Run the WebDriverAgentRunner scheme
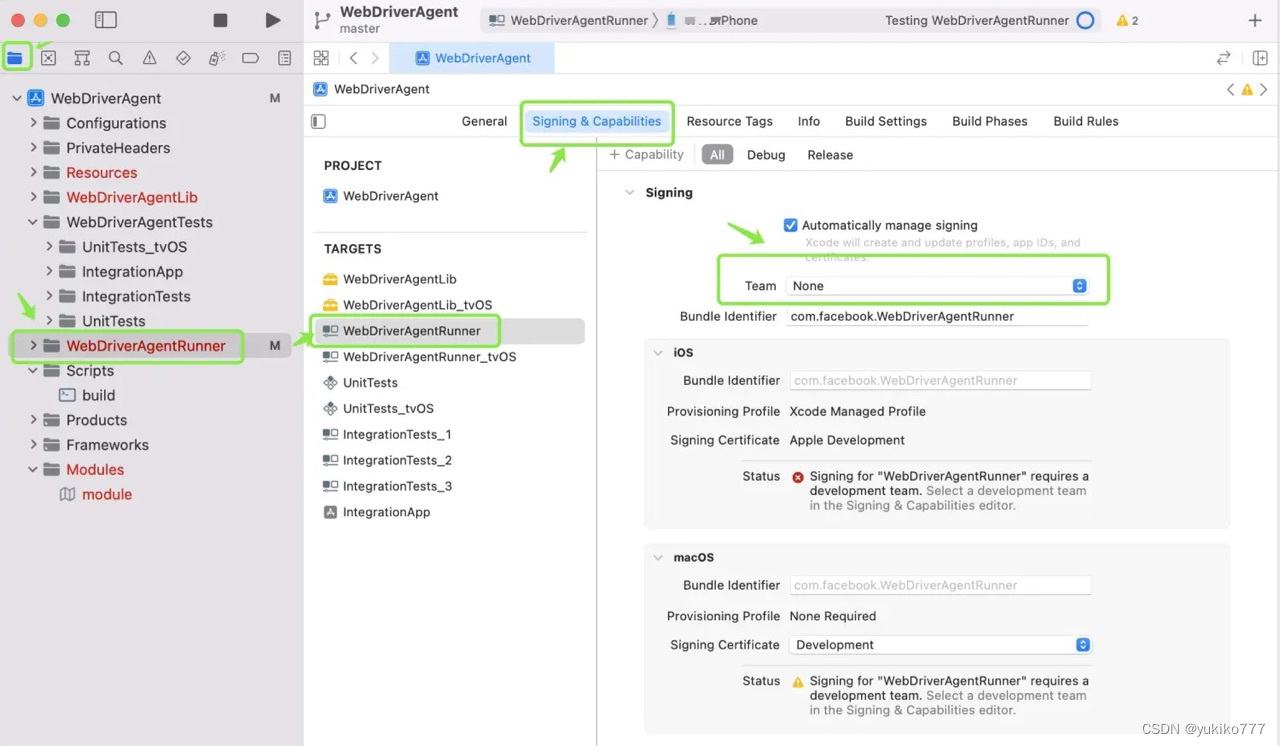The width and height of the screenshot is (1280, 746). 272,20
